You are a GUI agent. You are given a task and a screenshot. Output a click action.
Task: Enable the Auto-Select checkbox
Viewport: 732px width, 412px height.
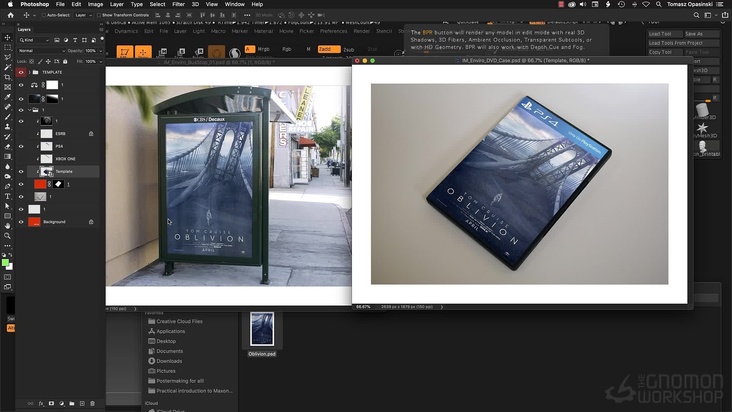click(44, 15)
